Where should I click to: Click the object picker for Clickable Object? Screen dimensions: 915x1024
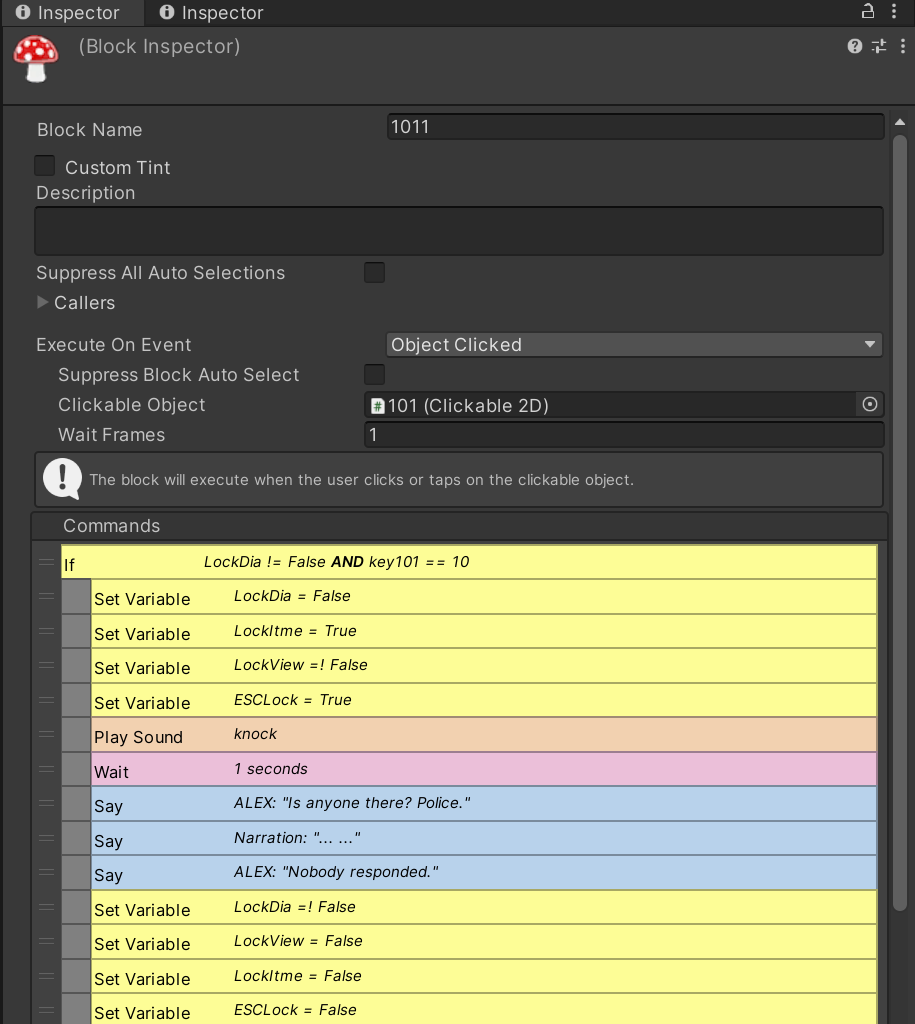[869, 404]
